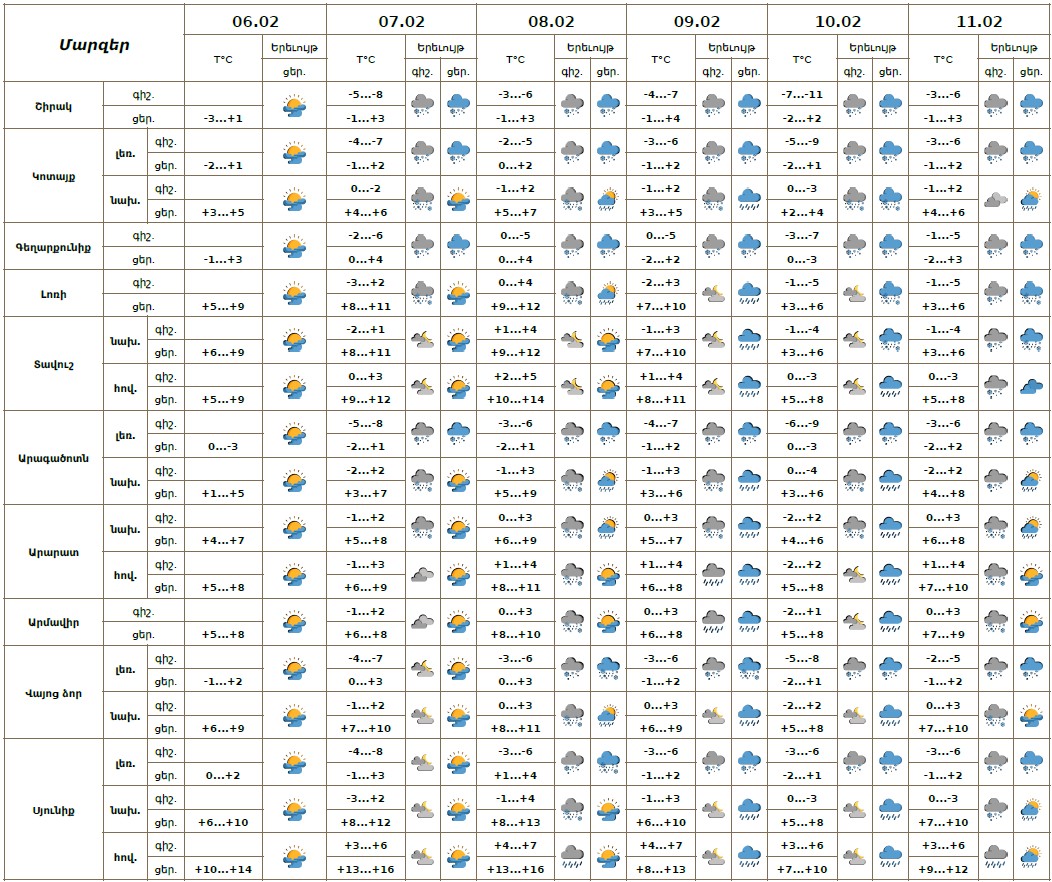Click the Մարզեր table header

coord(94,44)
